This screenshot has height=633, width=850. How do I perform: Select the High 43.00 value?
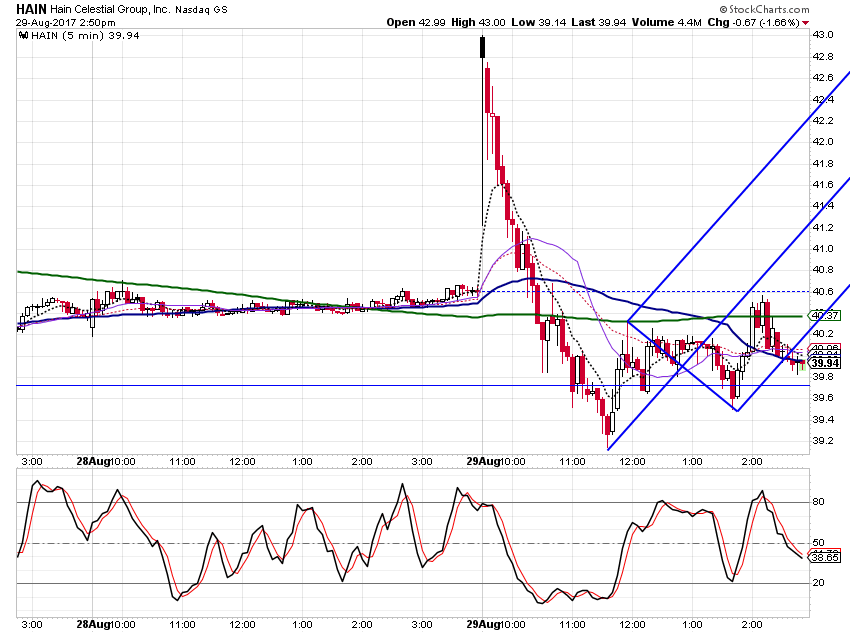pyautogui.click(x=478, y=22)
